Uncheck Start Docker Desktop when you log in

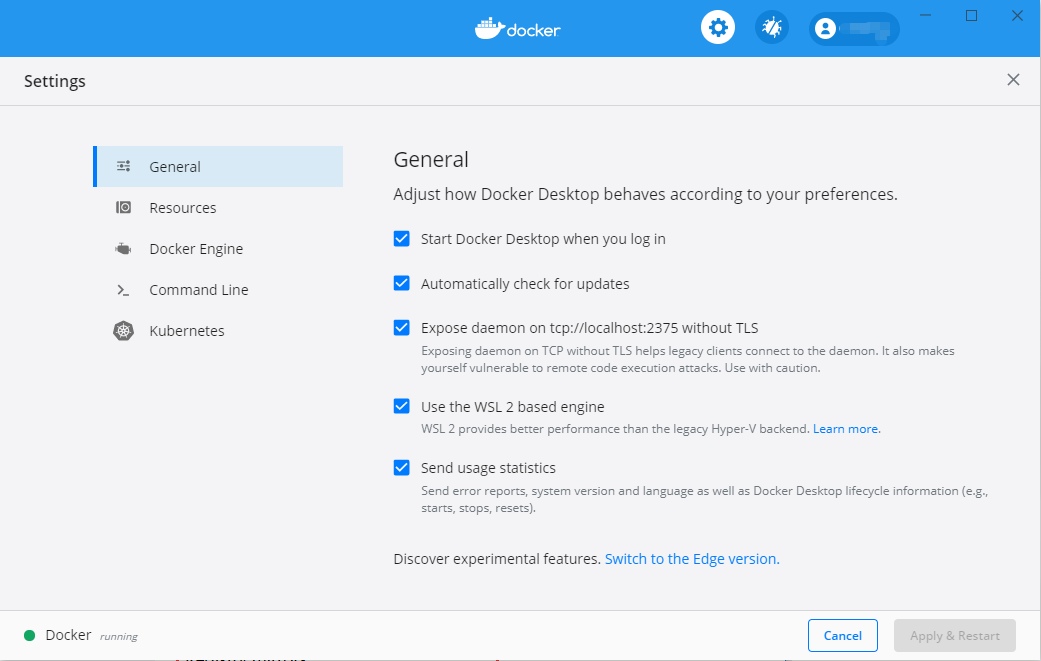point(402,239)
